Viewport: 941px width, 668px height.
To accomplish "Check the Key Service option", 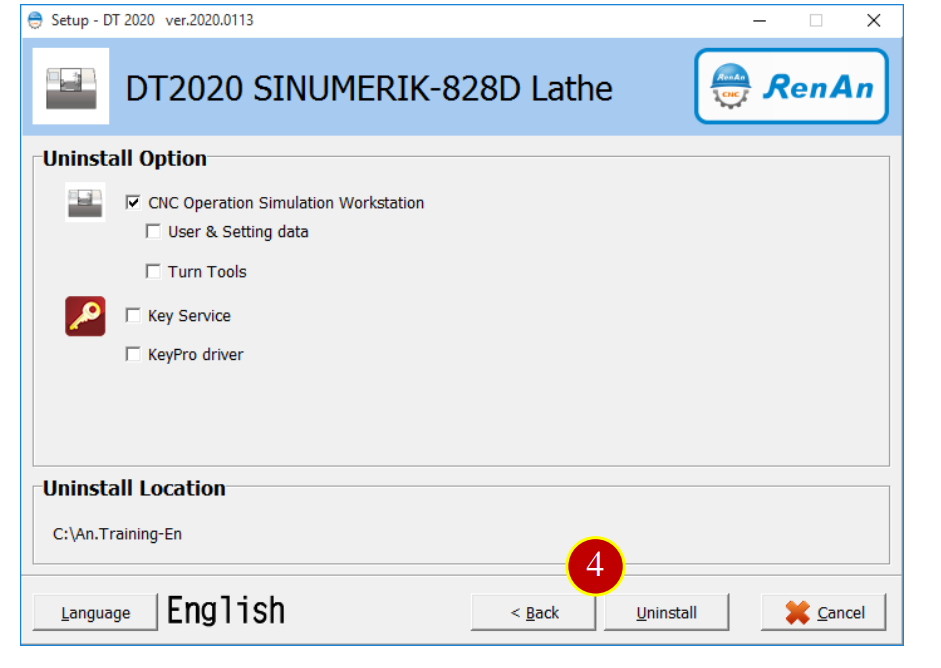I will [x=133, y=315].
